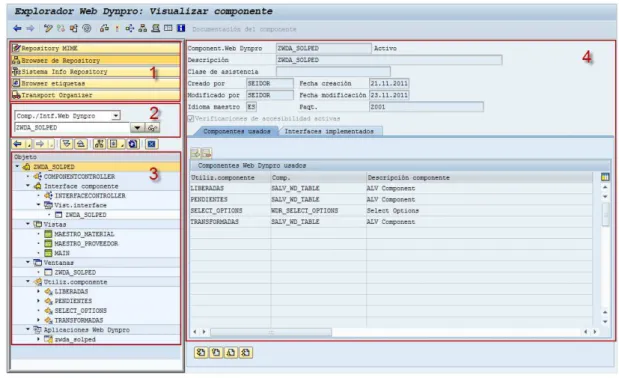Click the expand all nodes icon above the tree
The image size is (619, 378).
66,144
